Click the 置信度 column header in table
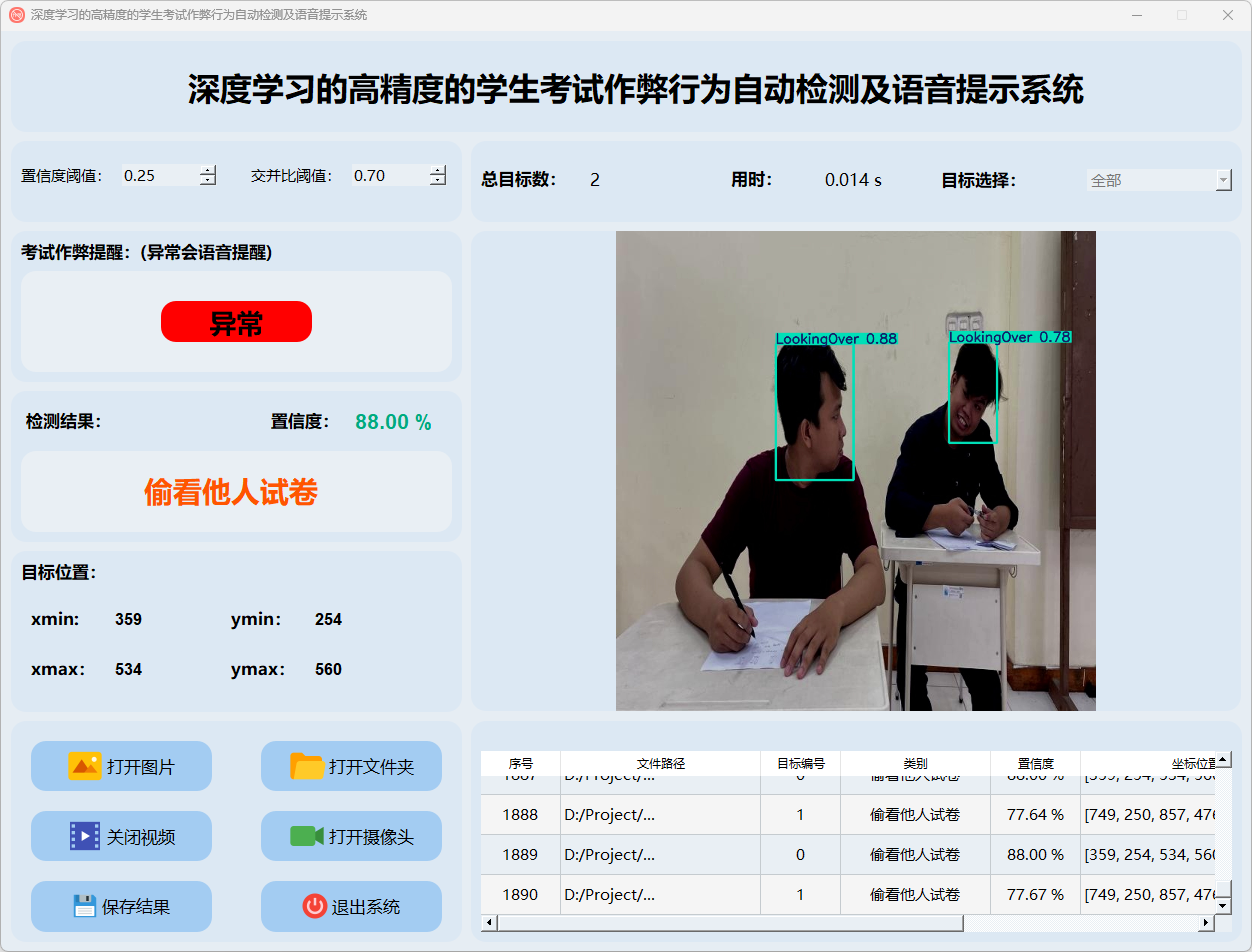This screenshot has height=952, width=1252. point(1035,763)
